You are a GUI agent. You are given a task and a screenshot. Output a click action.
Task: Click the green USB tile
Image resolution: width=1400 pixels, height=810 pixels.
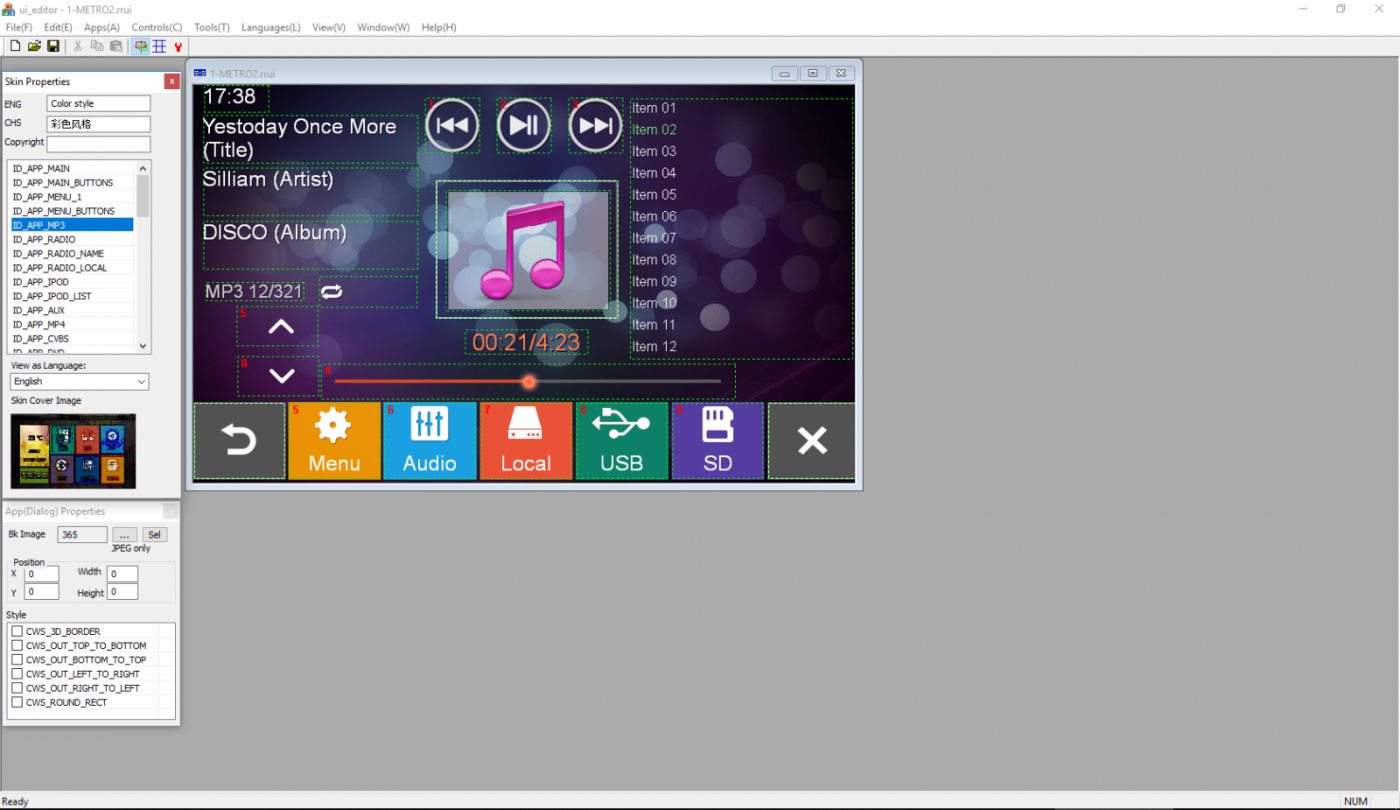pyautogui.click(x=621, y=441)
